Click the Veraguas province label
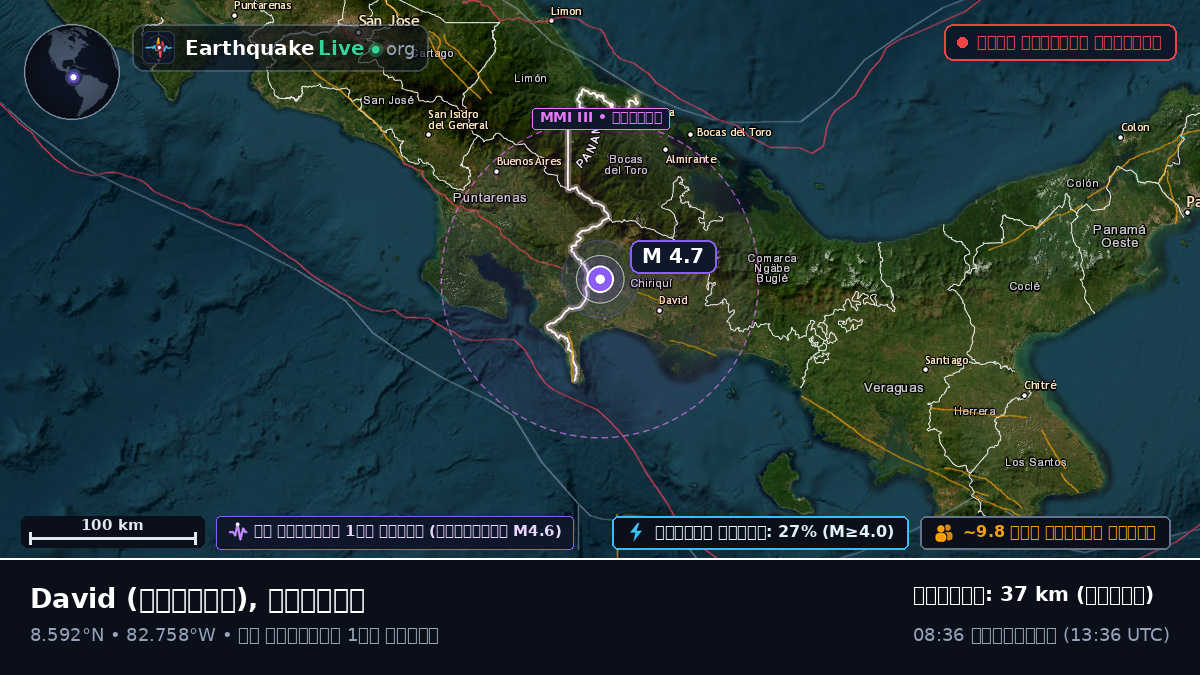 pyautogui.click(x=894, y=388)
